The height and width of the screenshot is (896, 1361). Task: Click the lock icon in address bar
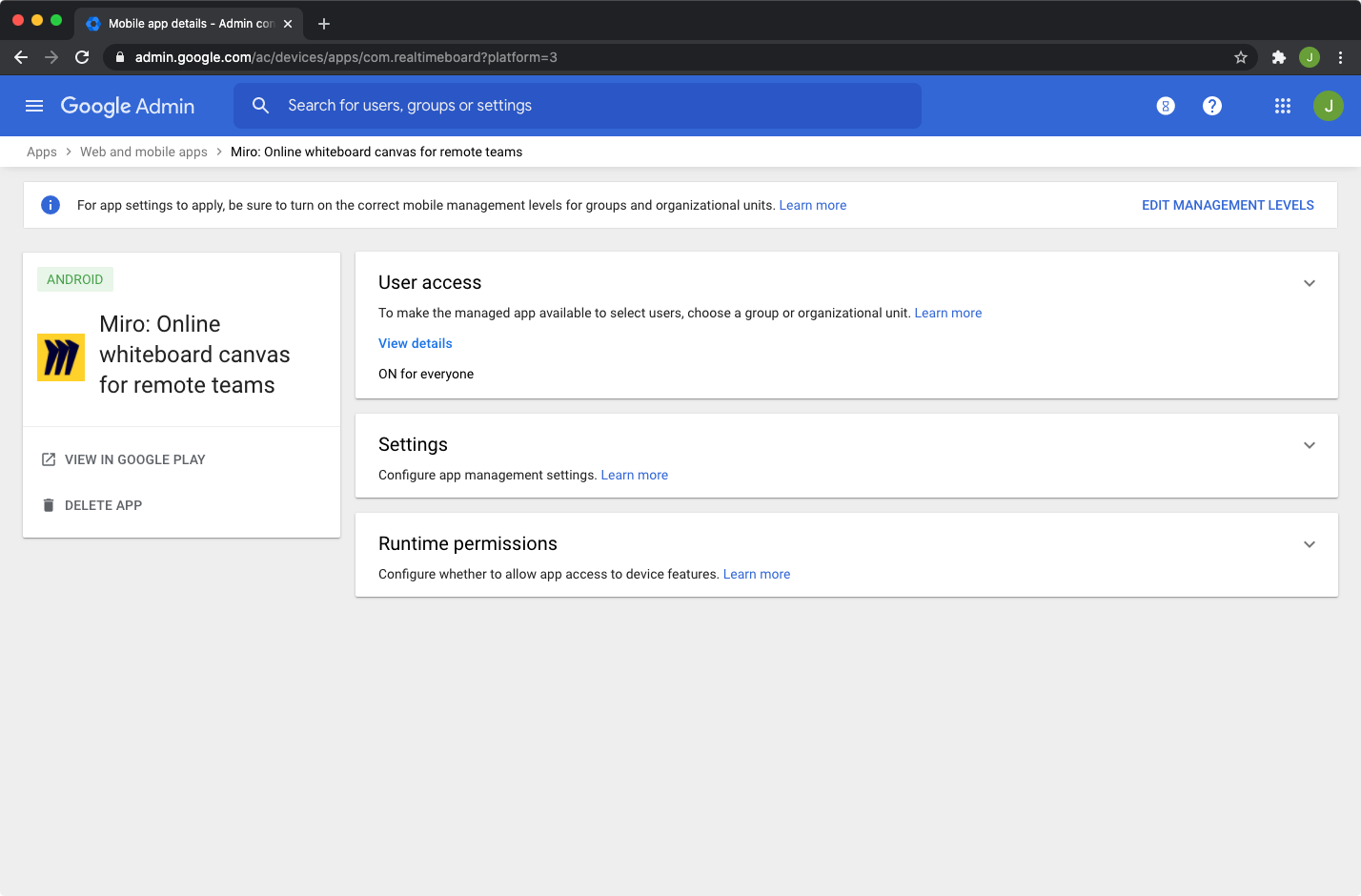click(120, 57)
